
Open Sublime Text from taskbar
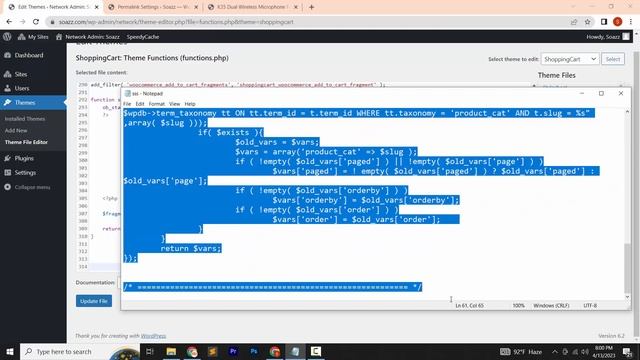tap(213, 351)
